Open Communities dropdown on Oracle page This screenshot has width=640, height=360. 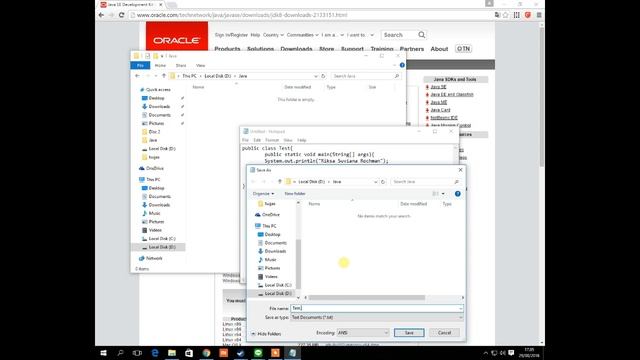[x=302, y=35]
